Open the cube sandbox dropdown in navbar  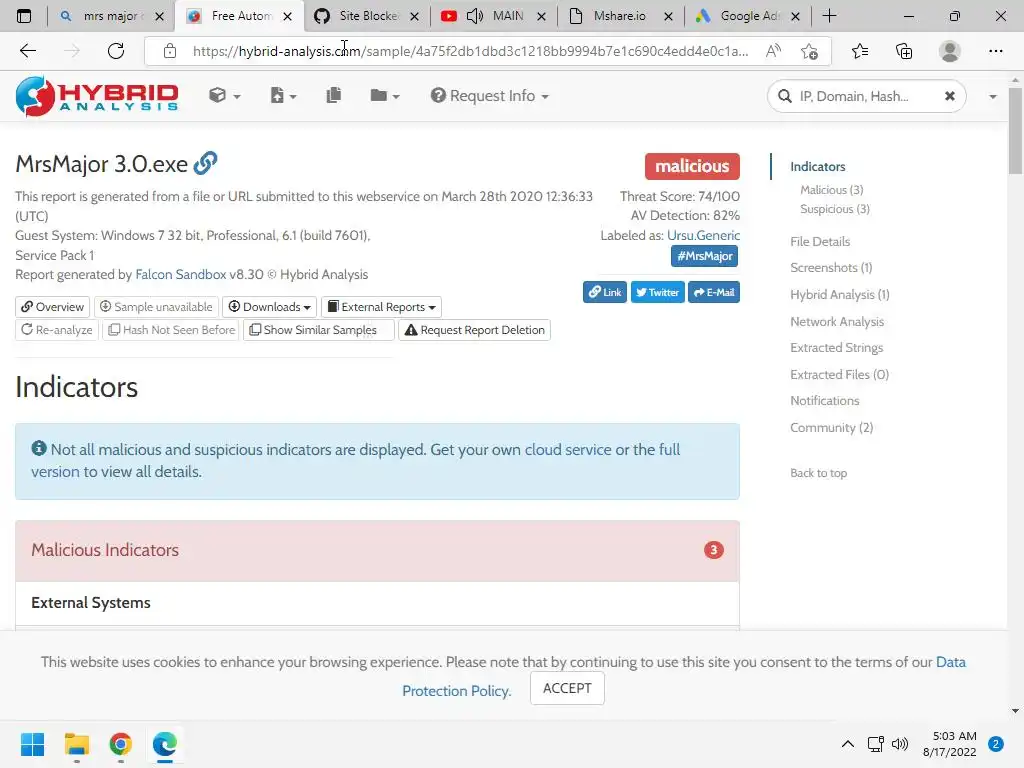(x=224, y=96)
